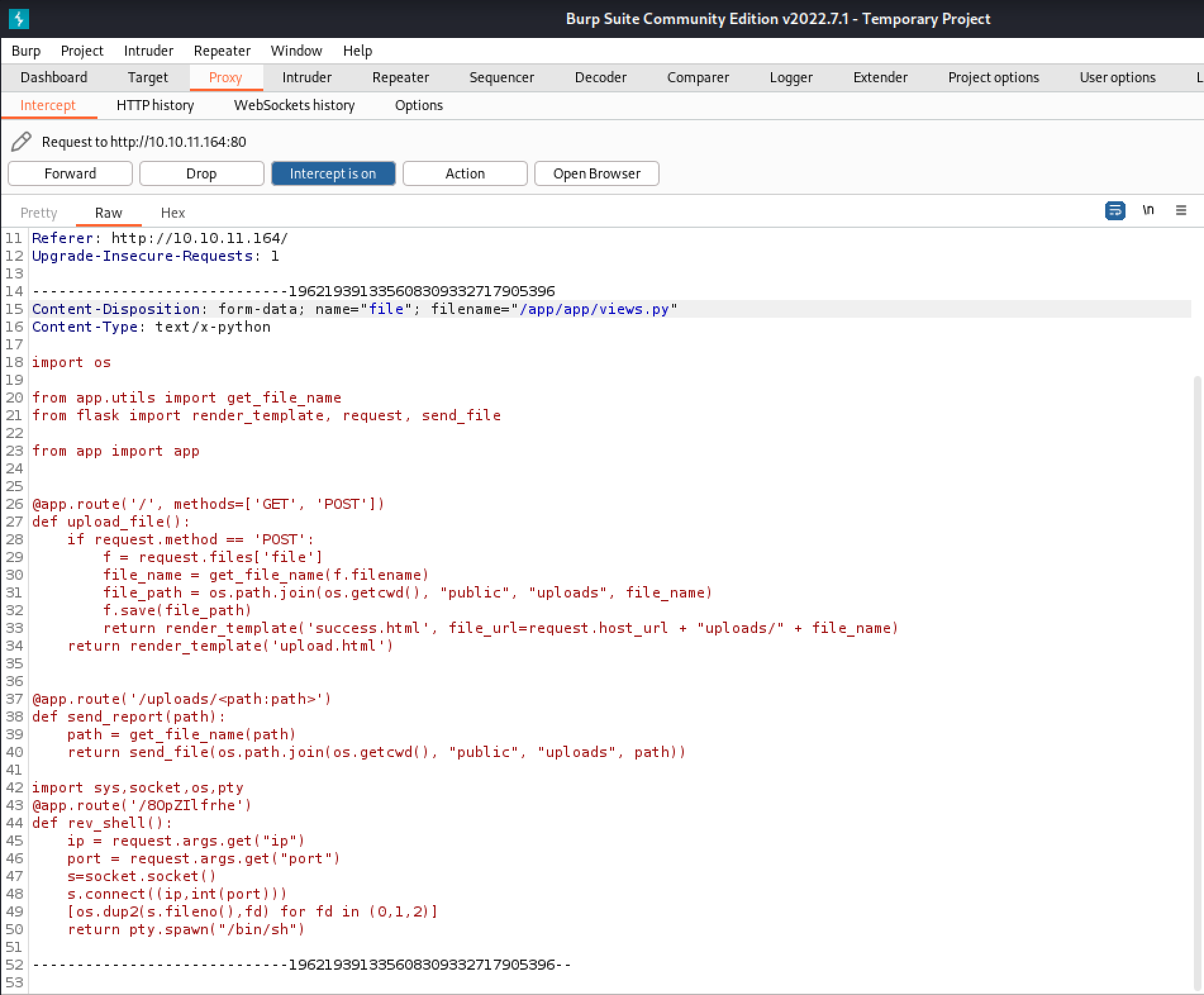Select the Intercept sub-tab
Screen dimensions: 1204x995
pos(48,105)
